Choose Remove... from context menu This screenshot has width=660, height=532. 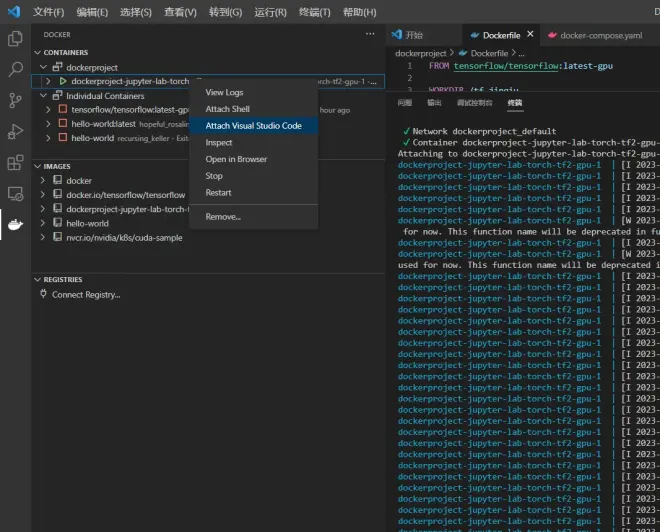pyautogui.click(x=253, y=217)
